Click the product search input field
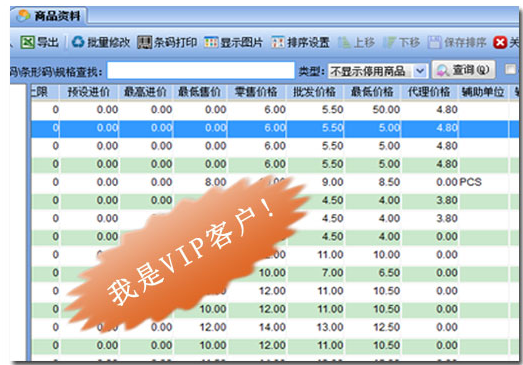 coord(201,70)
